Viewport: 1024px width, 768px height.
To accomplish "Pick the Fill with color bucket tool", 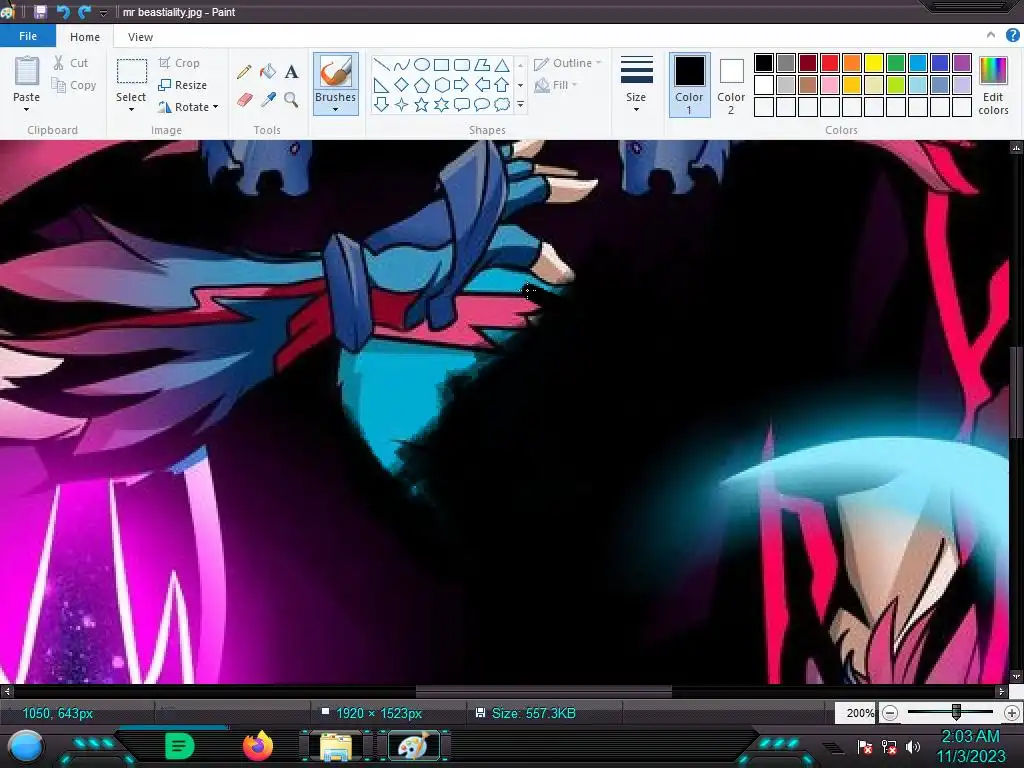I will coord(268,71).
